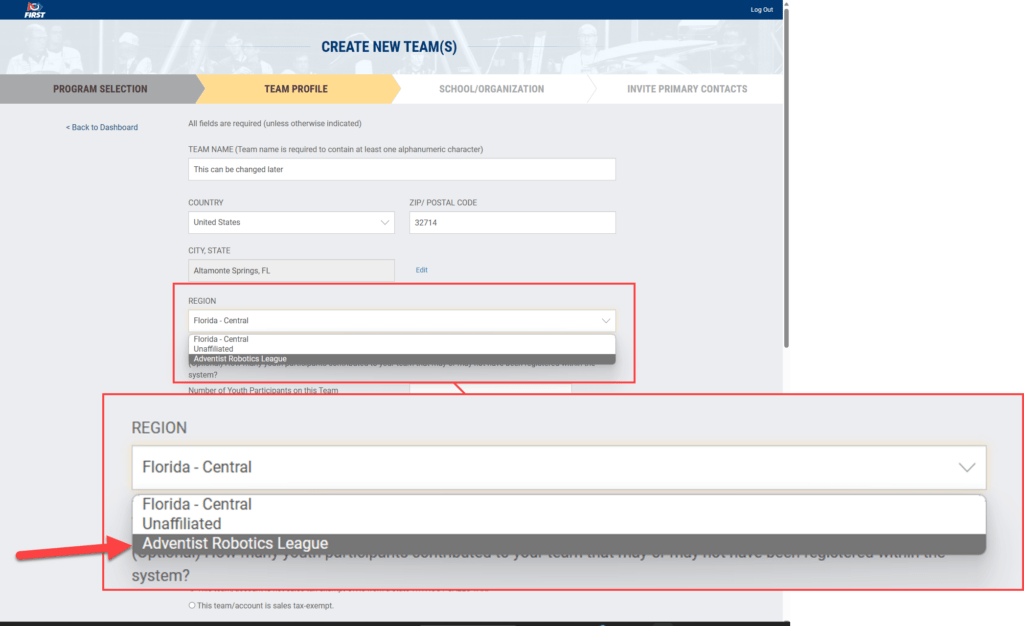Click the page vertical scrollbar
Viewport: 1024px width, 626px height.
pyautogui.click(x=786, y=176)
